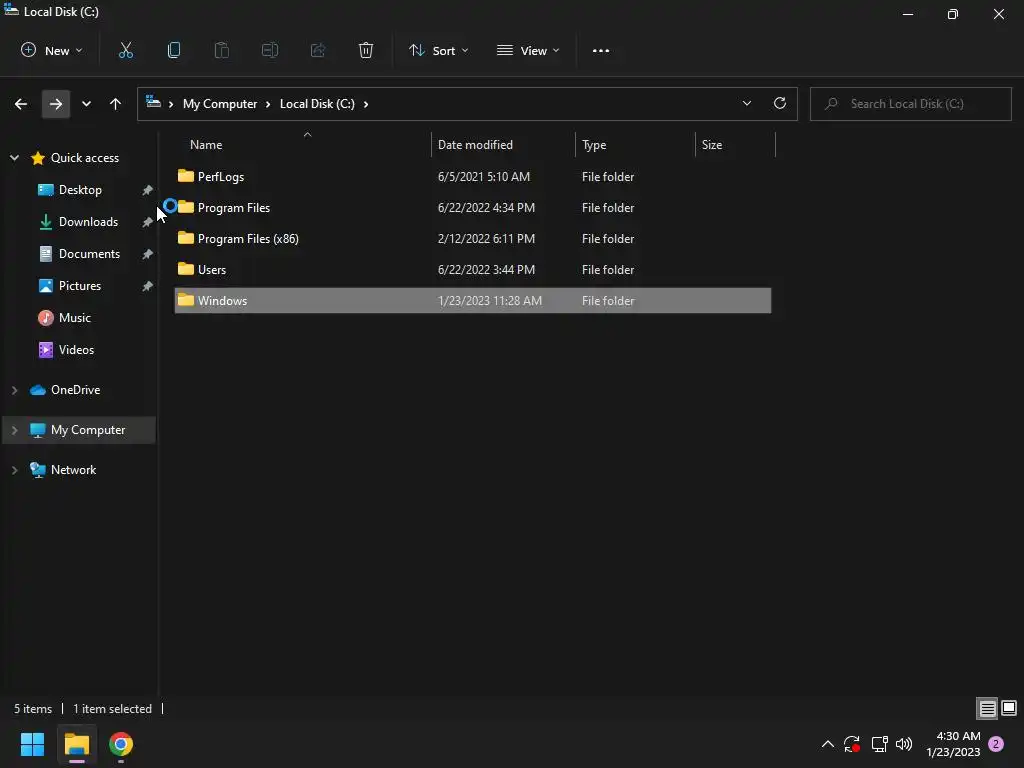Screen dimensions: 1024x768
Task: Sort by Date modified column header
Action: tap(503, 144)
